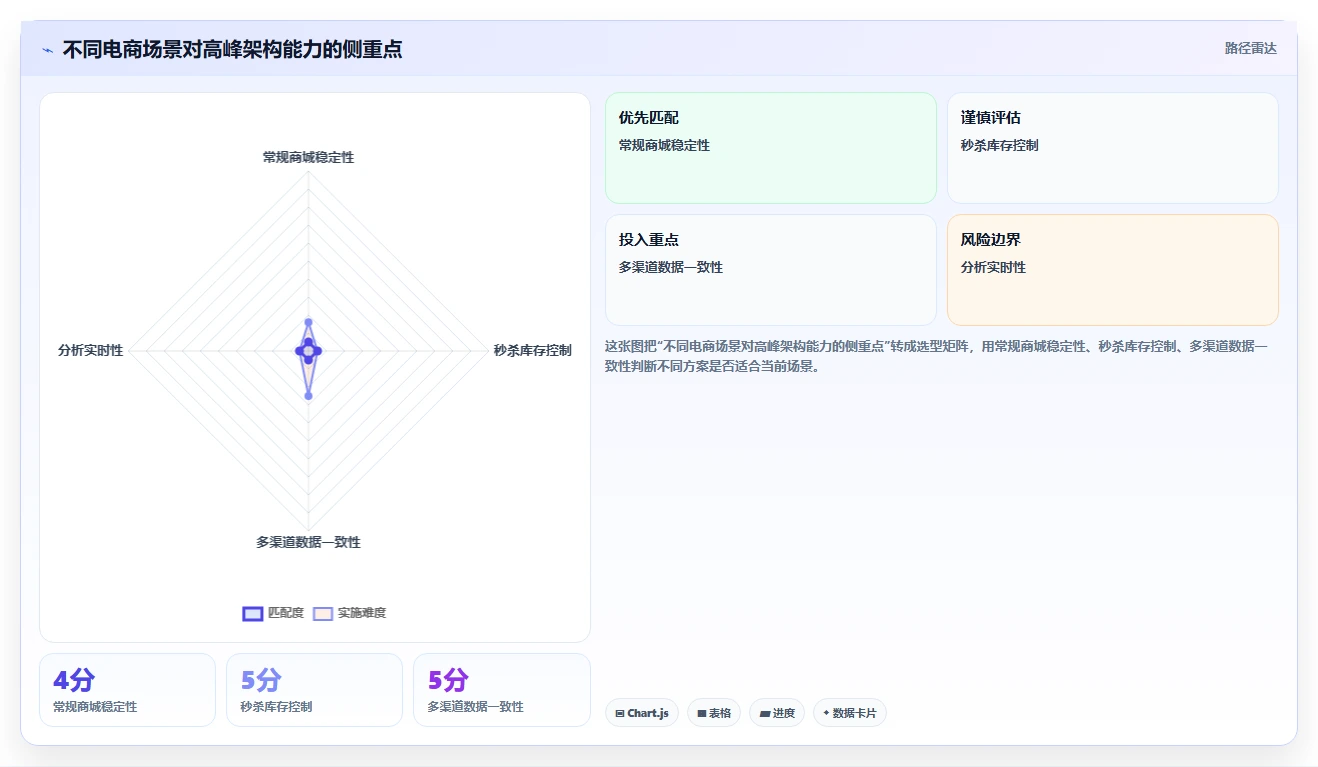
Task: Click the 进度 tag chip
Action: (777, 713)
